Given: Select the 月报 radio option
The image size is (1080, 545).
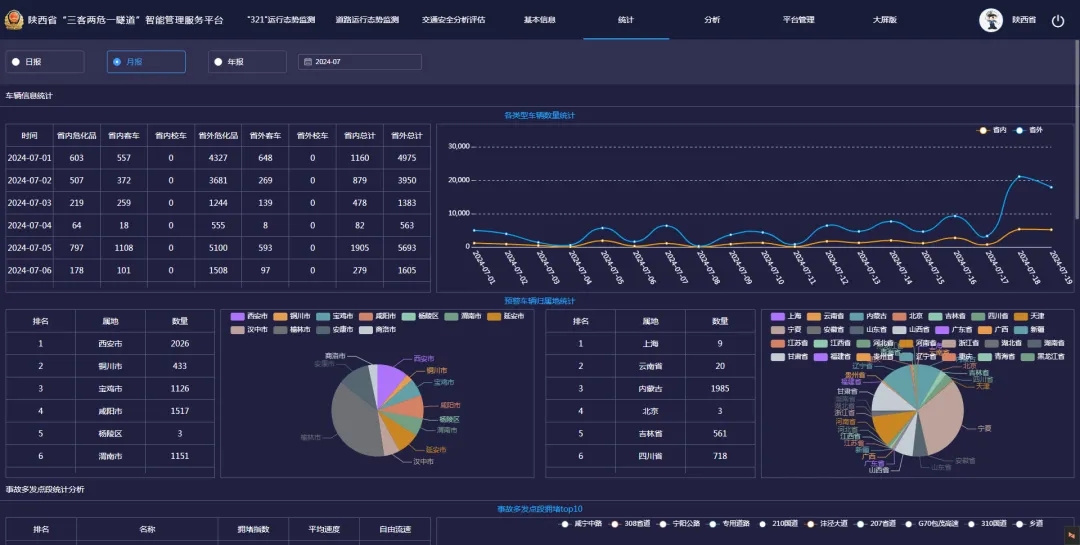Looking at the screenshot, I should click(118, 62).
